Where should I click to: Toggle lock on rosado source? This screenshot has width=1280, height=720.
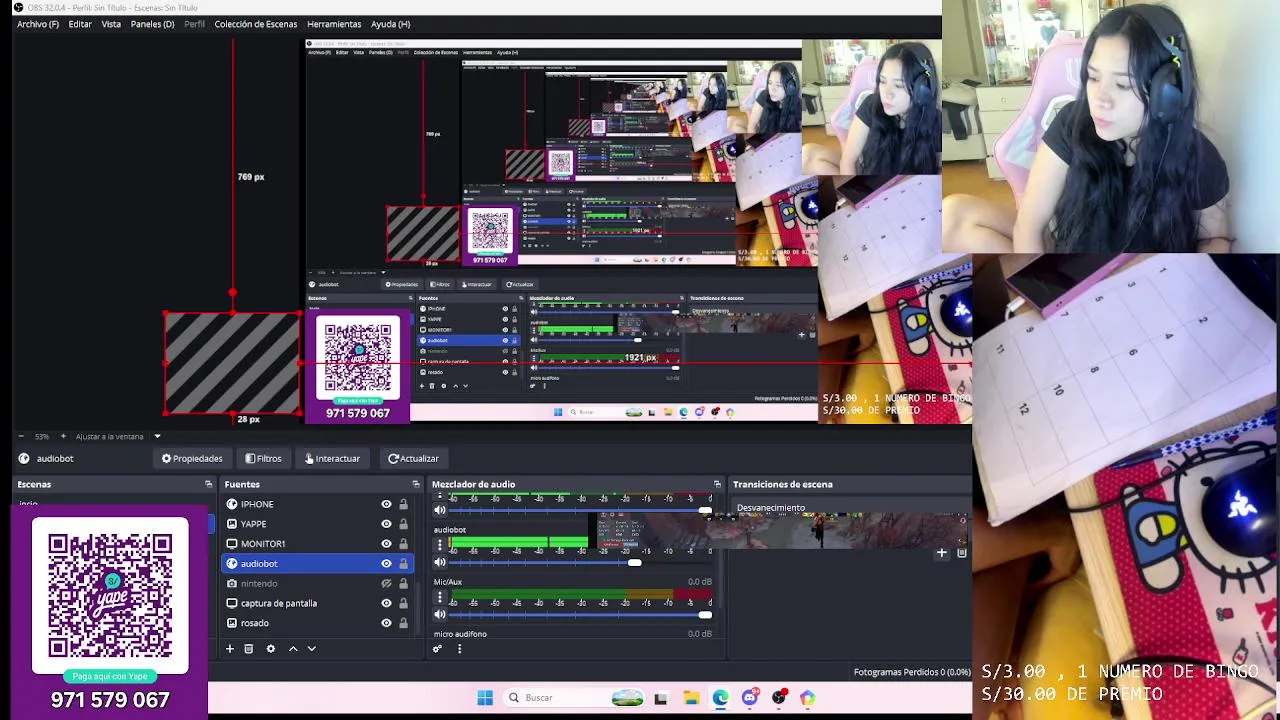pos(403,623)
